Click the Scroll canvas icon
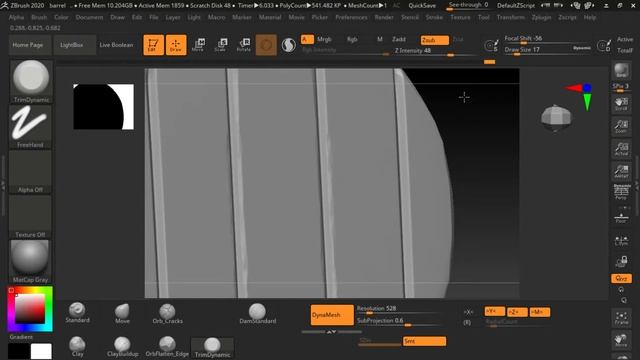 pyautogui.click(x=622, y=104)
